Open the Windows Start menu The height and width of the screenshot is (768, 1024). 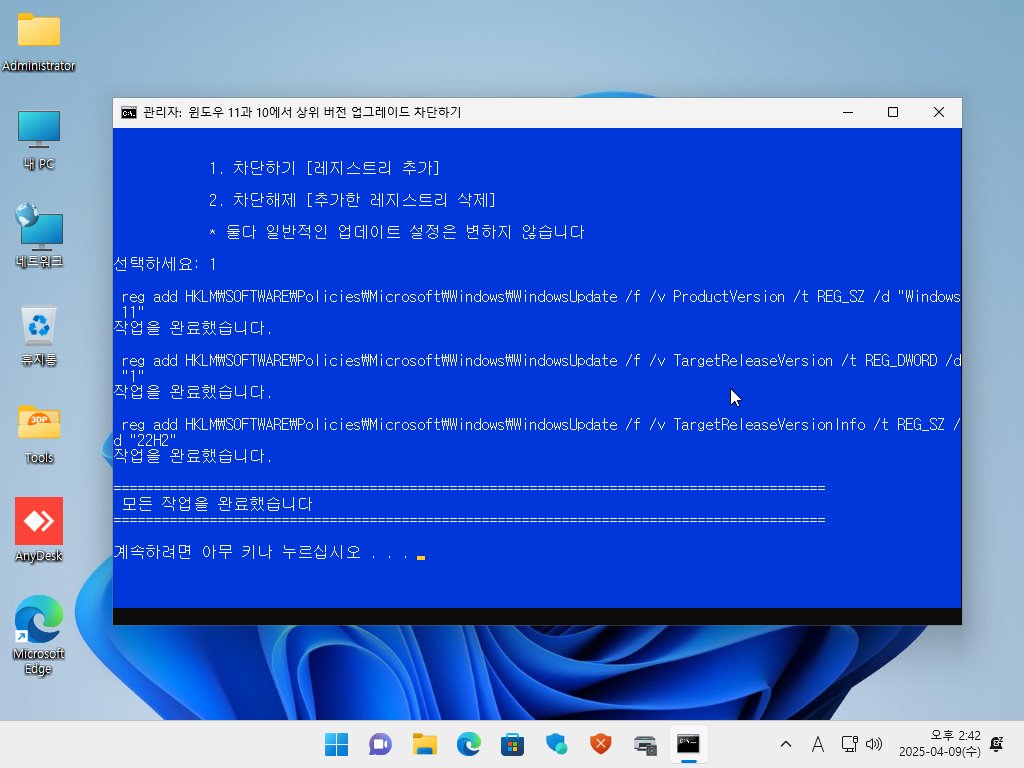pyautogui.click(x=336, y=744)
